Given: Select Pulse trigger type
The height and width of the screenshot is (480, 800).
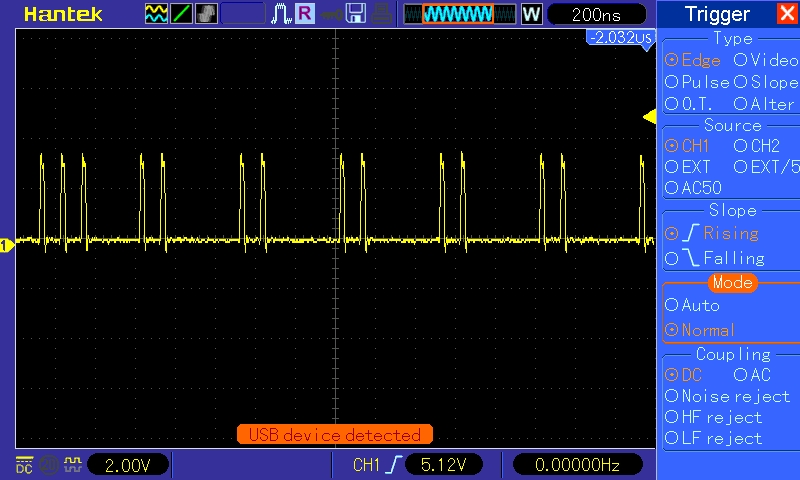Looking at the screenshot, I should tap(697, 82).
